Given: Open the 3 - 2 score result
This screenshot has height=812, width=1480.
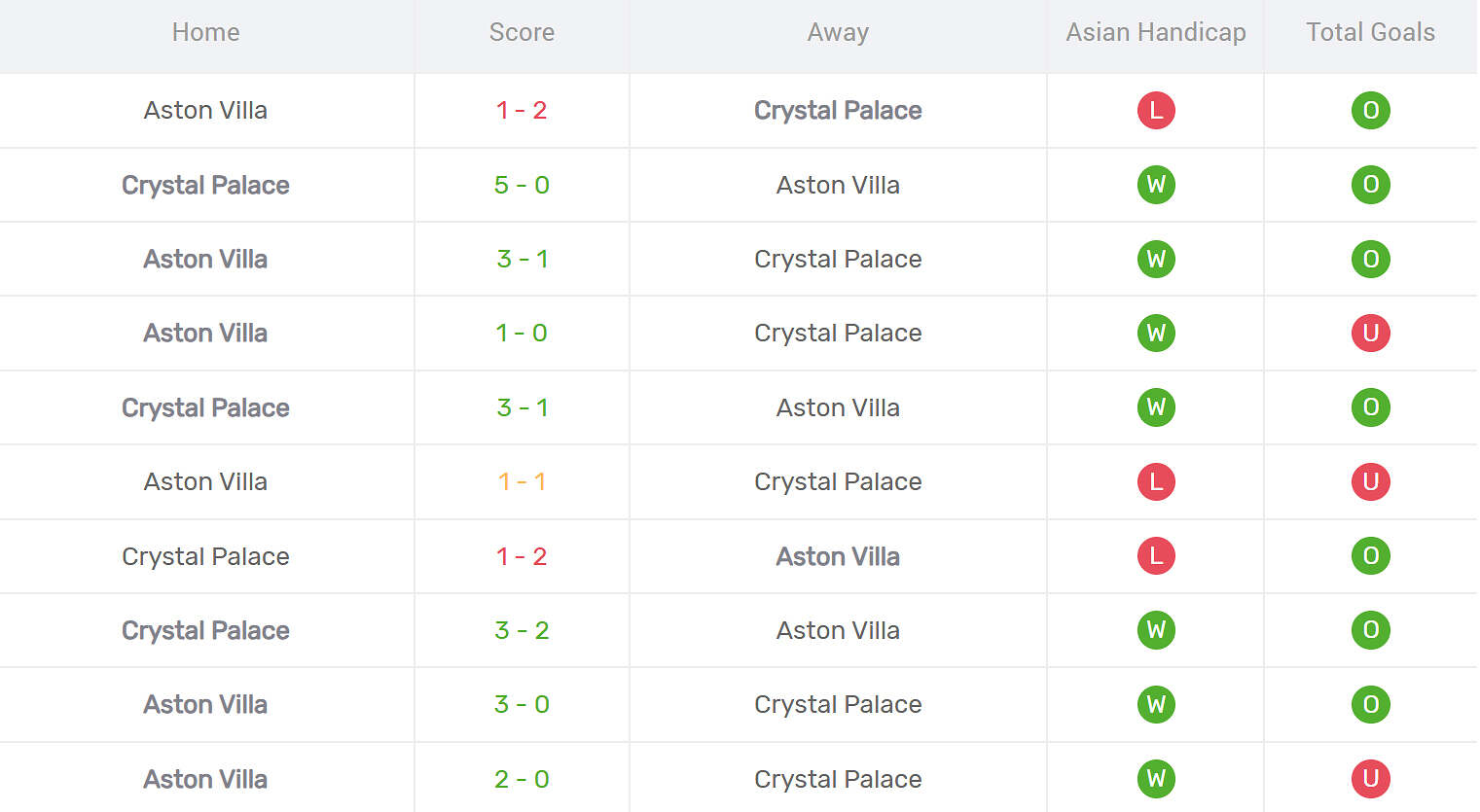Looking at the screenshot, I should click(x=522, y=630).
